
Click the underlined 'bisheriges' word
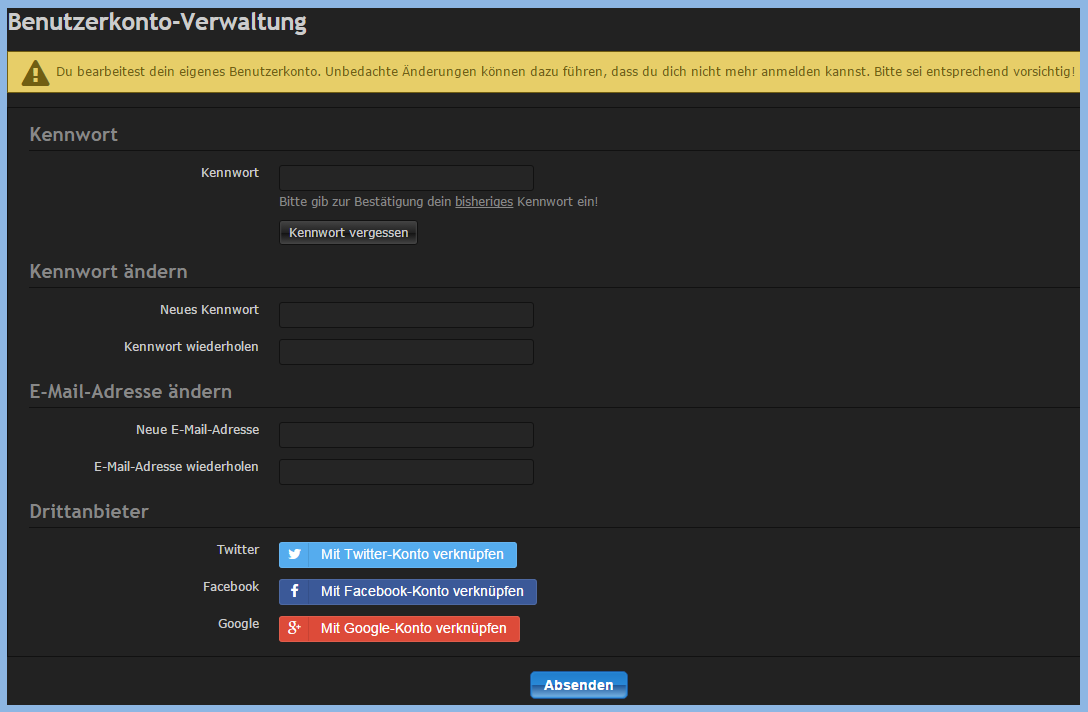(484, 202)
